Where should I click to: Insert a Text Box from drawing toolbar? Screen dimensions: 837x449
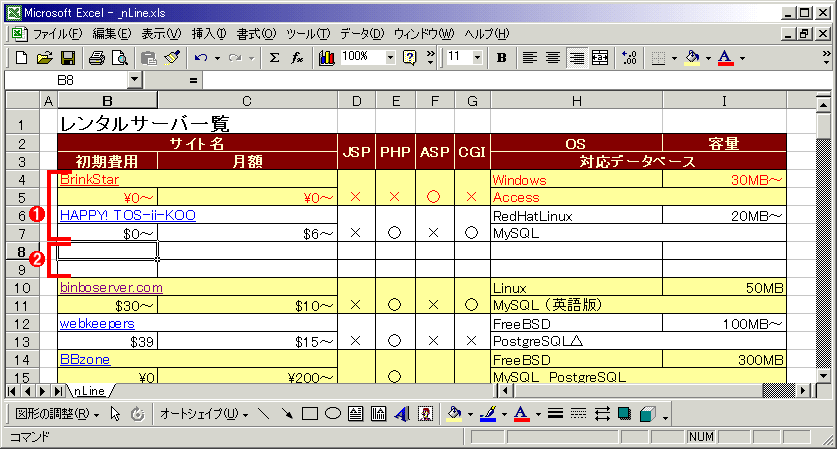pyautogui.click(x=356, y=414)
